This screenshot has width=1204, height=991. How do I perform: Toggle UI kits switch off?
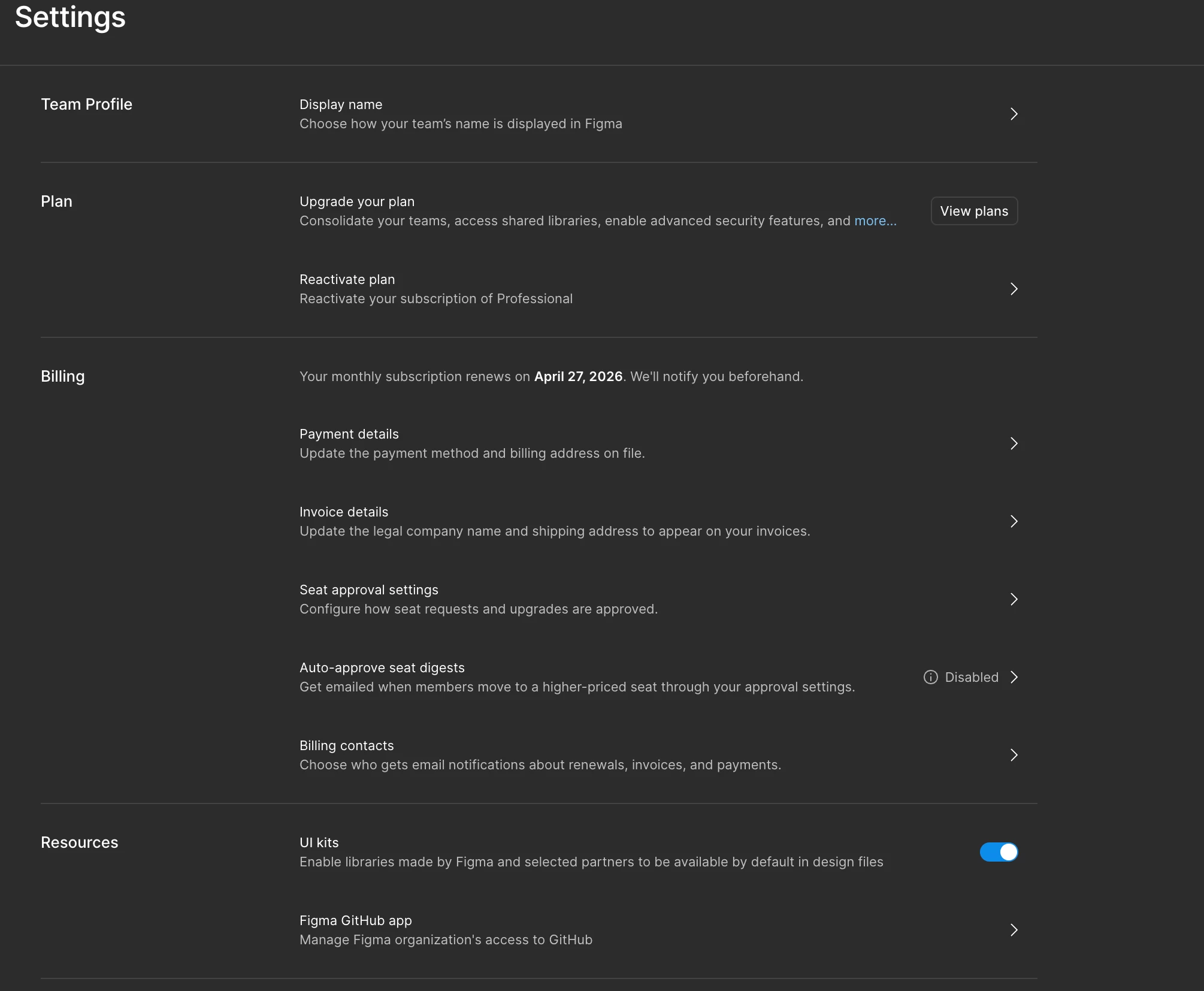(x=999, y=852)
